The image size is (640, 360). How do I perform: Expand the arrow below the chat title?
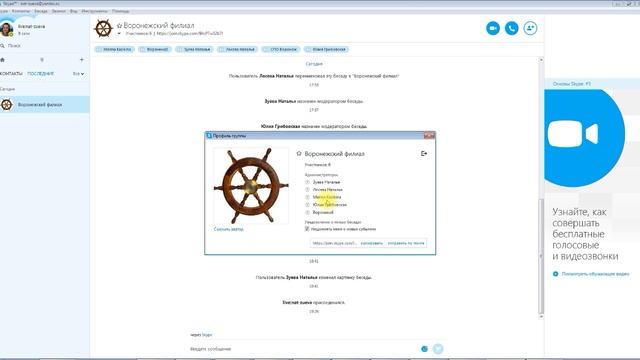[x=119, y=33]
